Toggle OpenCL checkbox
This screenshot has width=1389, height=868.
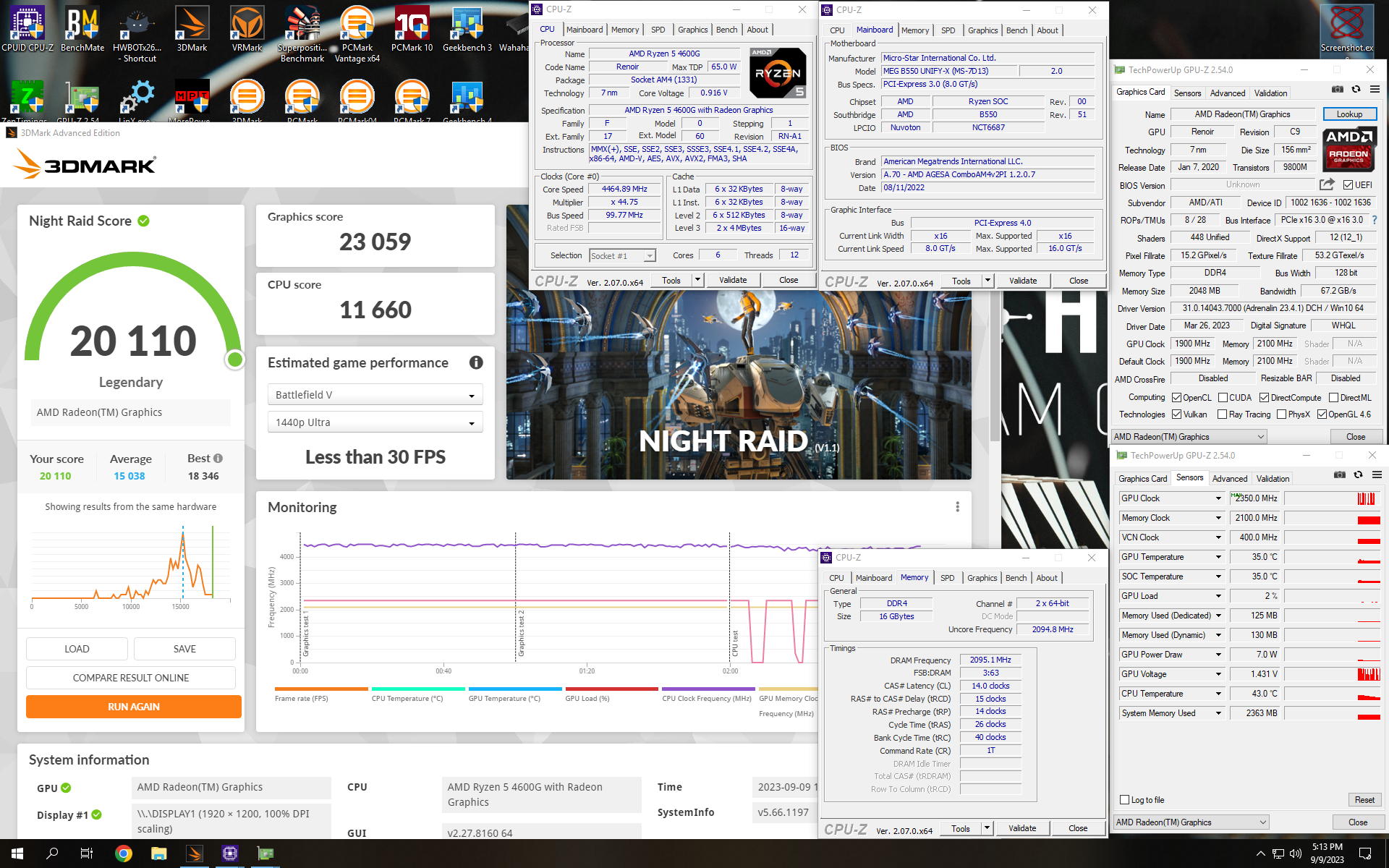coord(1176,398)
